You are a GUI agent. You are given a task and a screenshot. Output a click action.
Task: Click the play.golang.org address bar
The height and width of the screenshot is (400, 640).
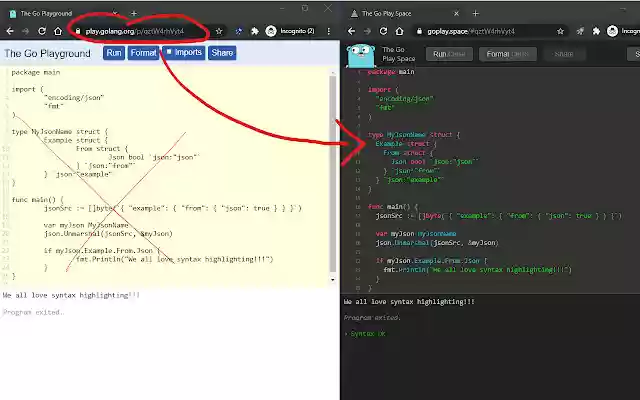click(147, 31)
